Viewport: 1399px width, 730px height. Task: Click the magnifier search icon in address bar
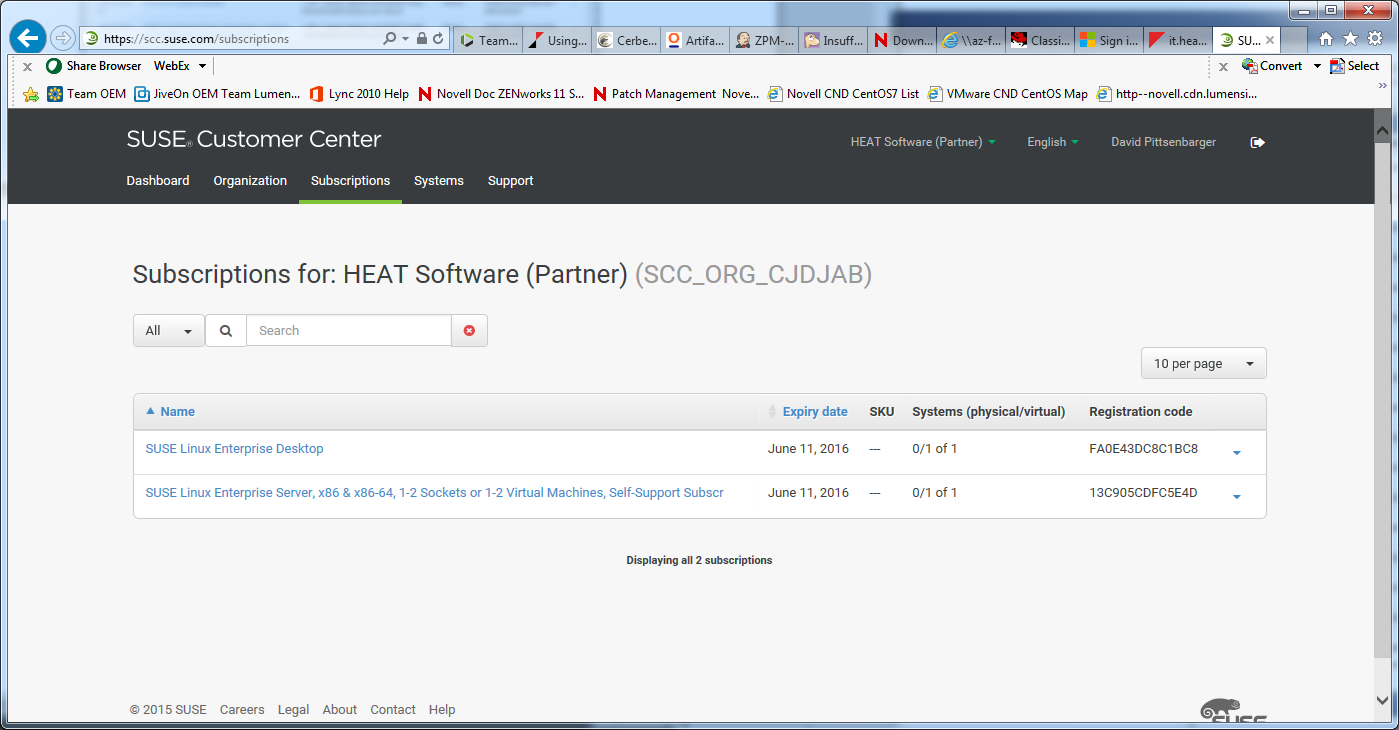pos(389,39)
